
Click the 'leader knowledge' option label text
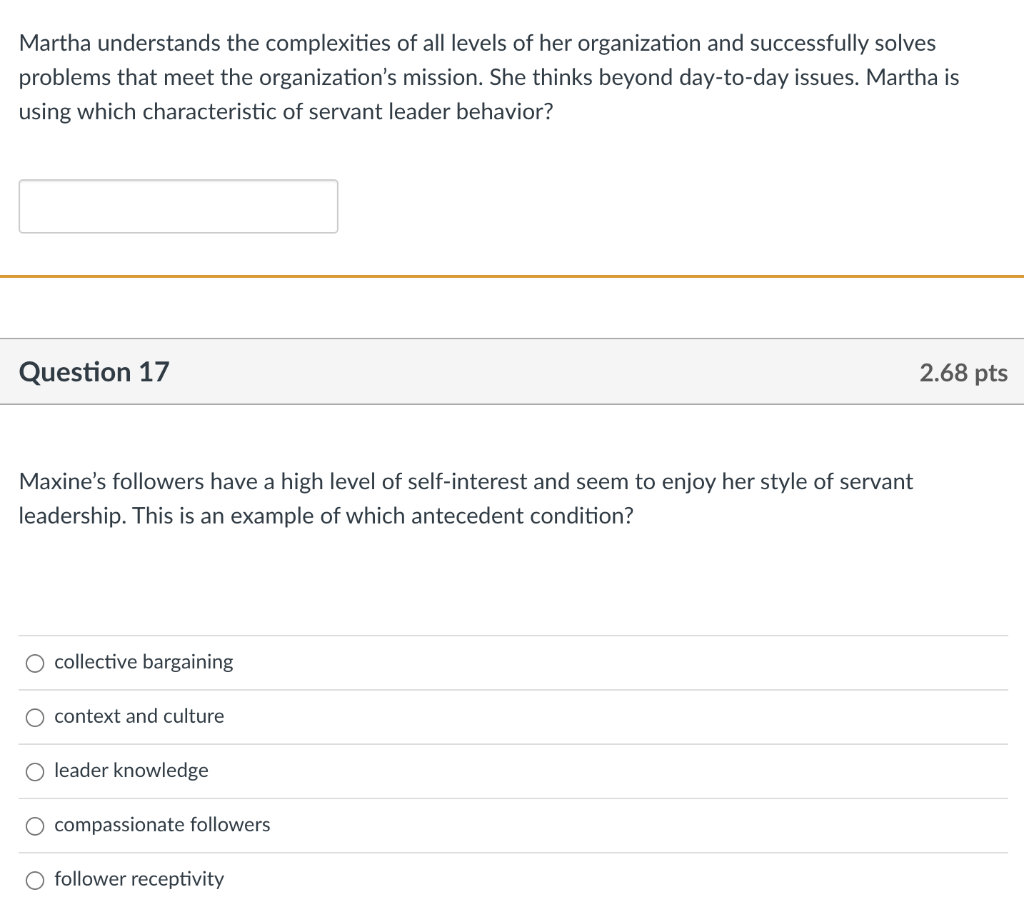click(131, 770)
